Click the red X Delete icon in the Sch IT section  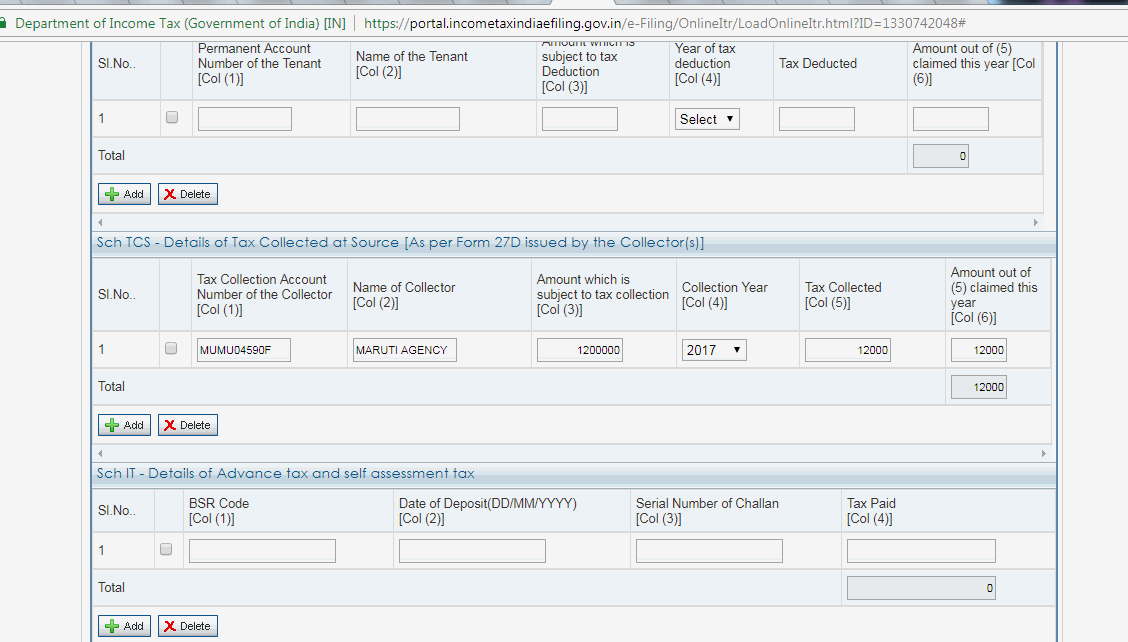(172, 625)
